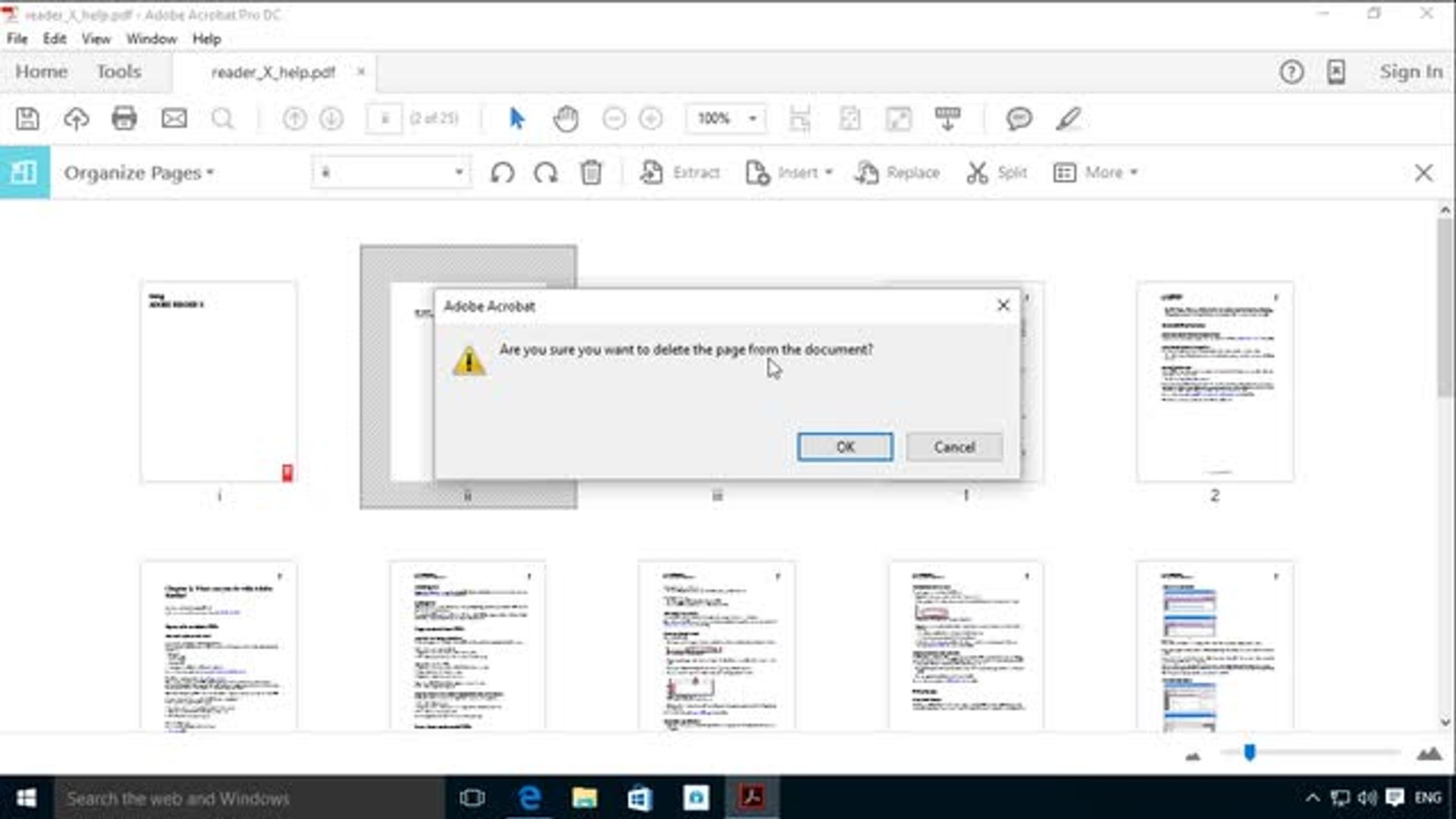Click the Print icon in toolbar
1456x819 pixels.
[x=124, y=119]
